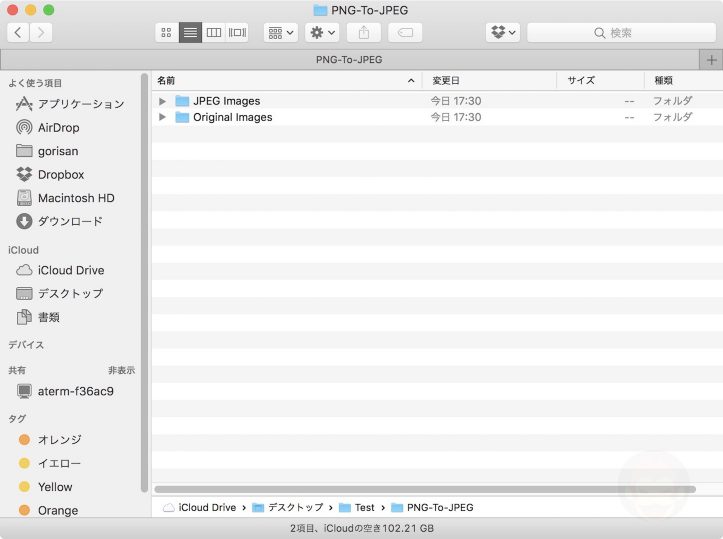Image resolution: width=723 pixels, height=539 pixels.
Task: Filter by the オレンジ tag
Action: pos(50,439)
